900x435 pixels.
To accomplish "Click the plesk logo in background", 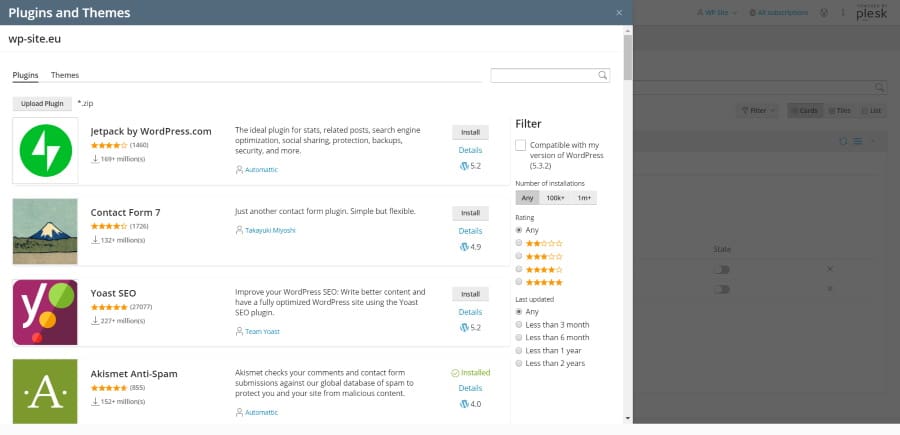I will point(871,13).
